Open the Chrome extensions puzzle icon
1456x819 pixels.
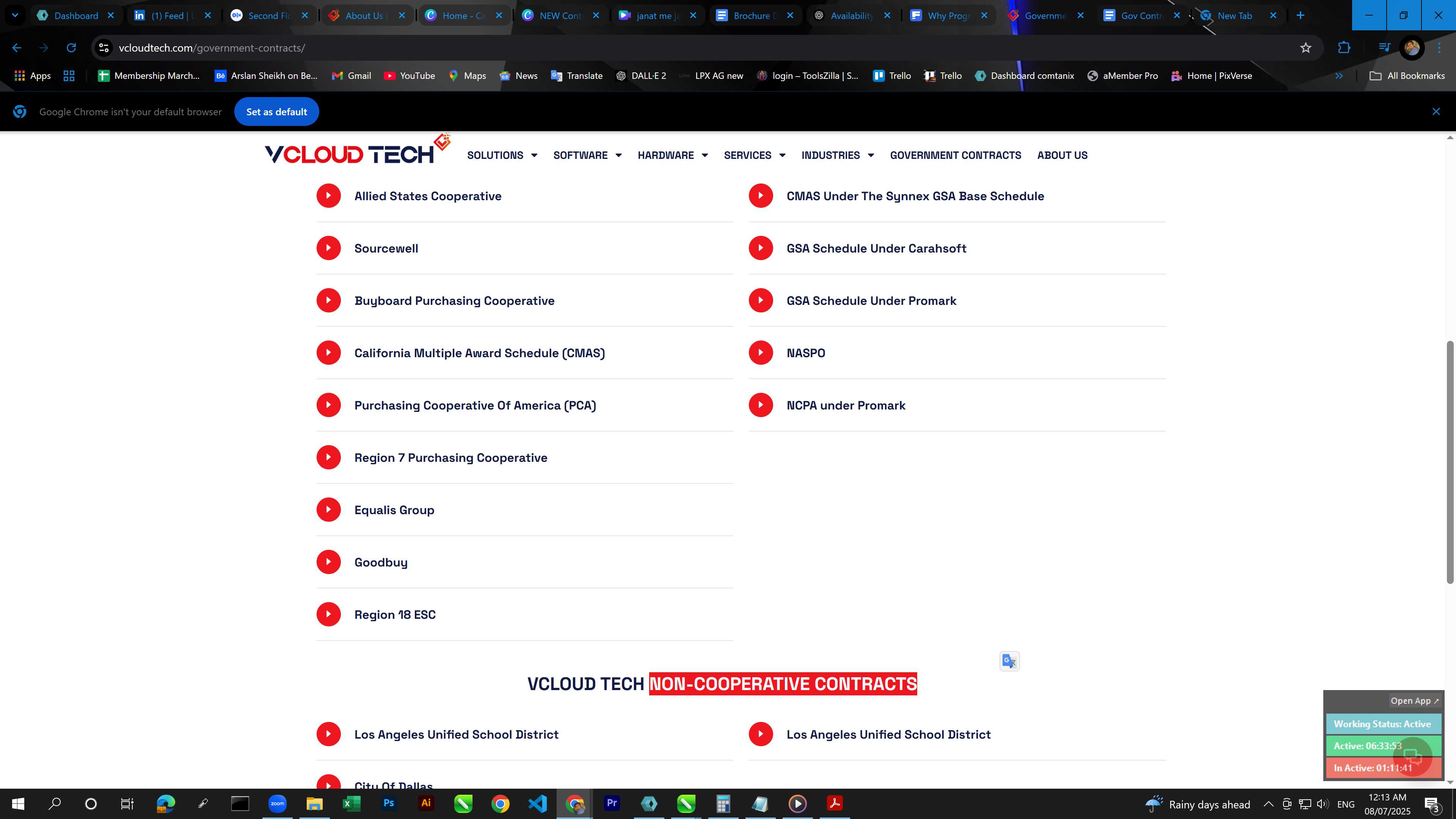1344,48
